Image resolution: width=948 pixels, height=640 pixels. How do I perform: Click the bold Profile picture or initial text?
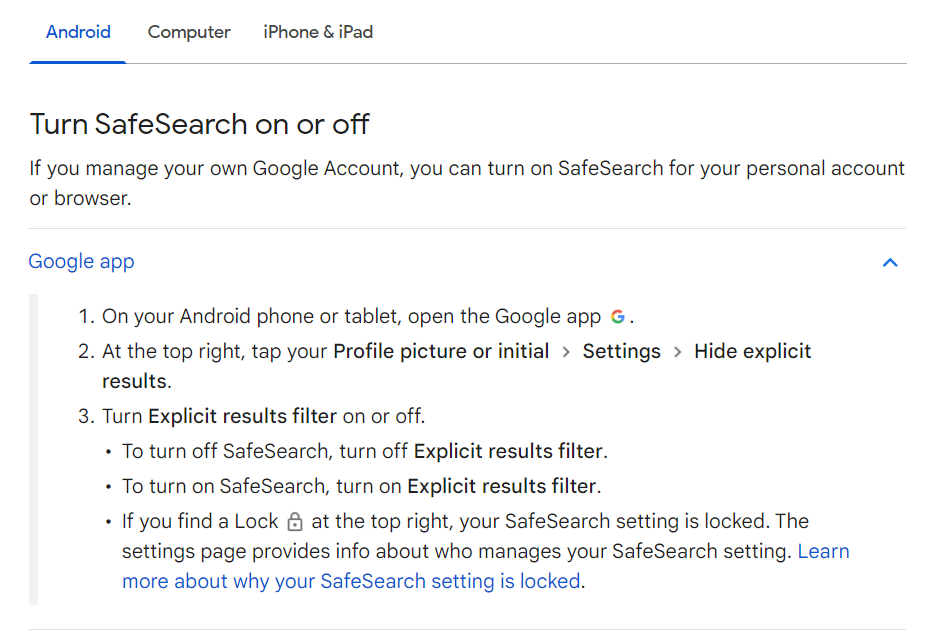point(441,351)
